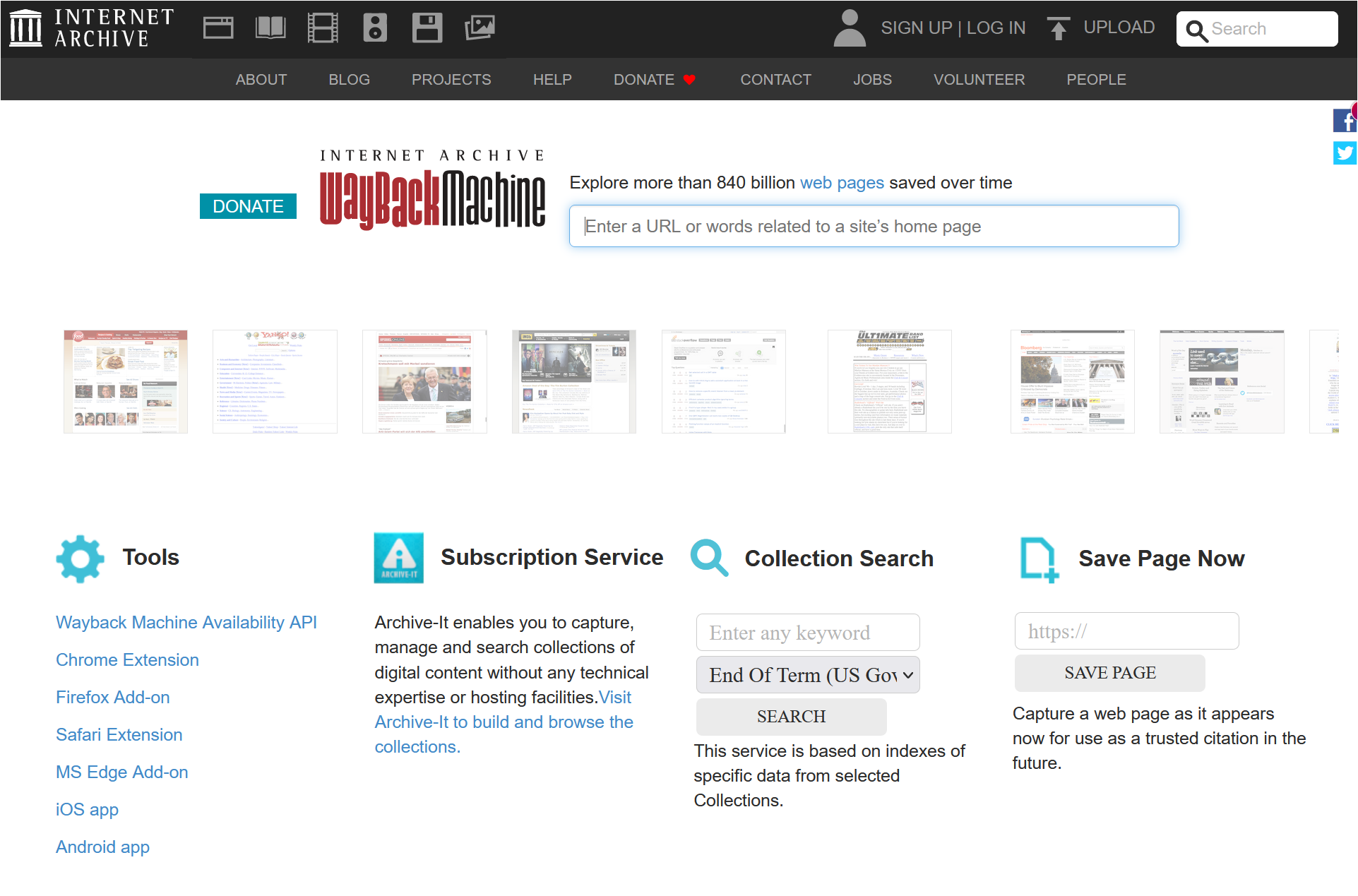Click the SAVE PAGE button
The height and width of the screenshot is (896, 1358).
pos(1109,673)
